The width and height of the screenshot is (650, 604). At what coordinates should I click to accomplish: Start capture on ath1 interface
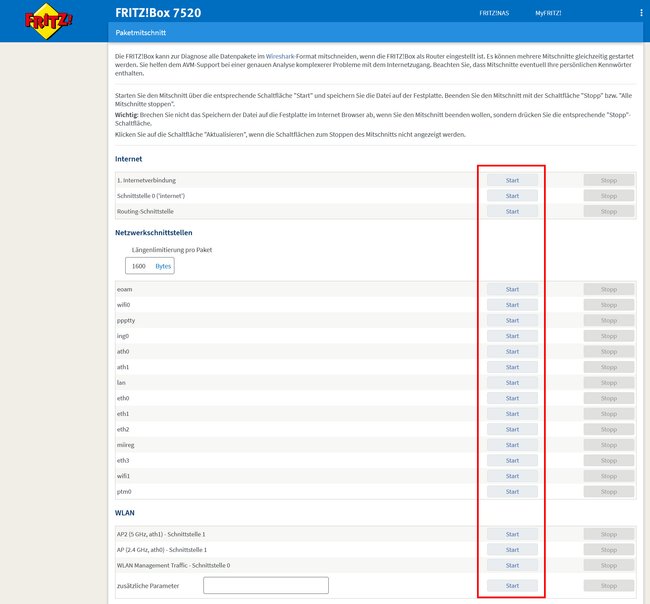[x=512, y=367]
